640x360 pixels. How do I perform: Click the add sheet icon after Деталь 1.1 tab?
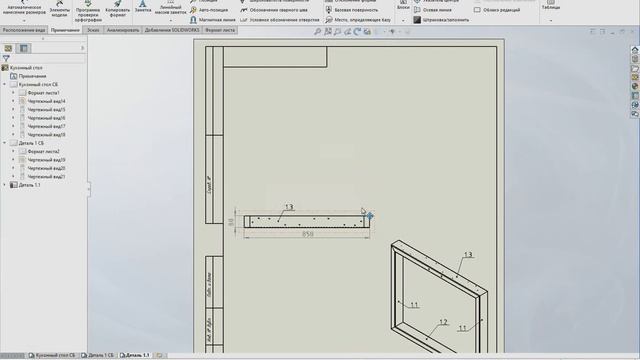[x=159, y=356]
